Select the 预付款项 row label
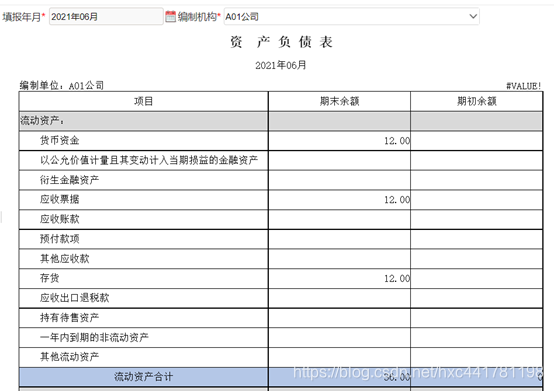The width and height of the screenshot is (554, 391). 59,239
